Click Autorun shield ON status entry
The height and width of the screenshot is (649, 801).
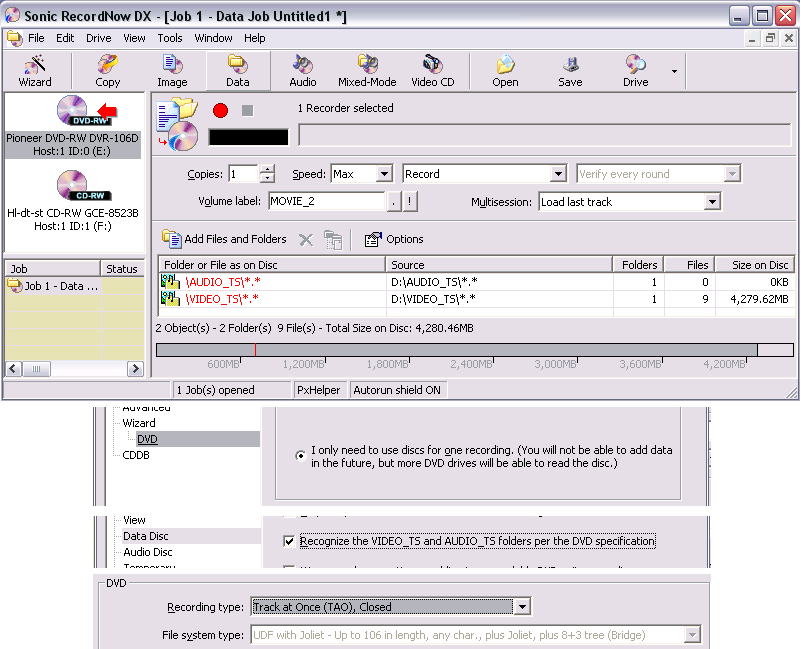coord(397,390)
